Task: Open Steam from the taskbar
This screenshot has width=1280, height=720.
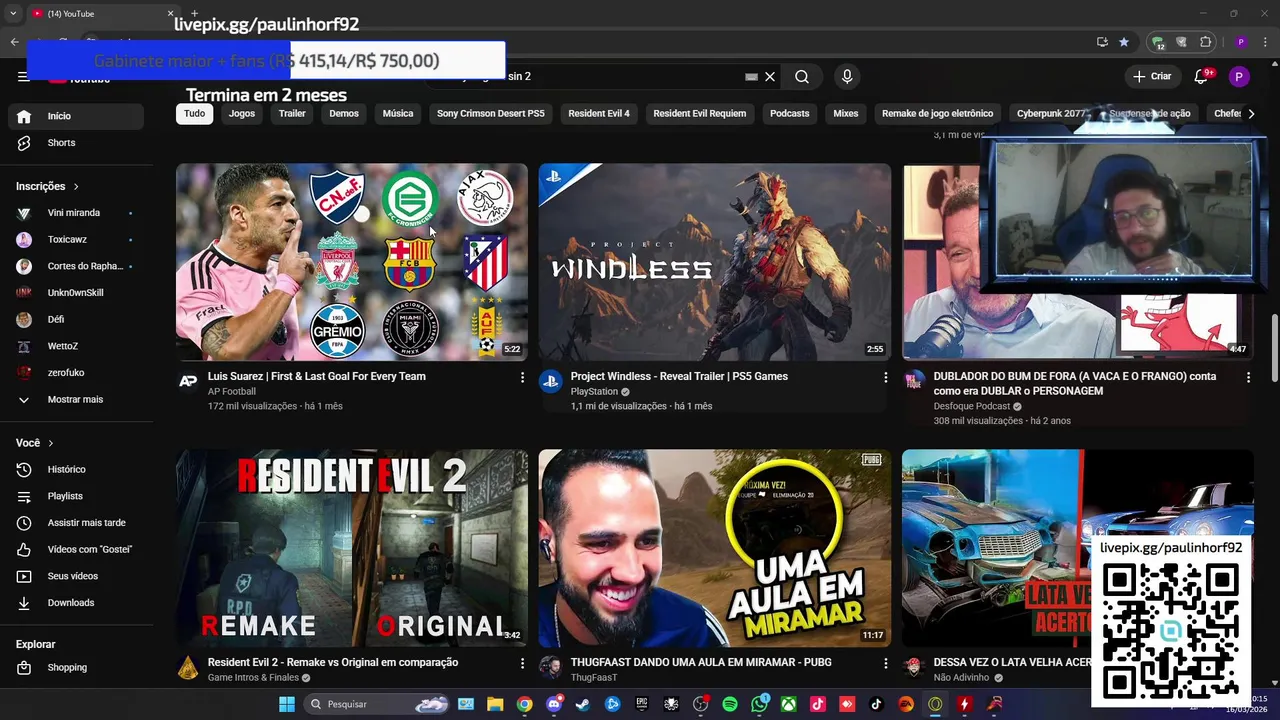Action: tap(583, 704)
